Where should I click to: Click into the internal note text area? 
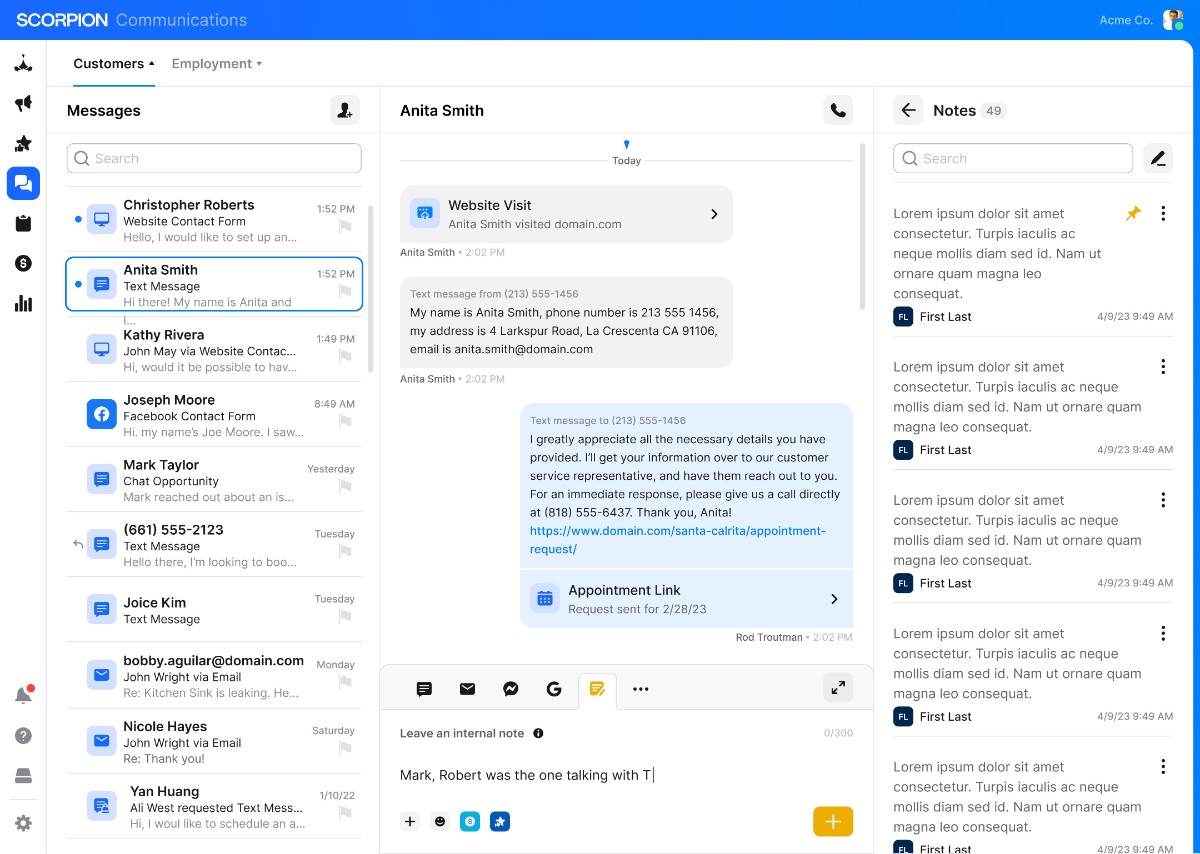[626, 775]
